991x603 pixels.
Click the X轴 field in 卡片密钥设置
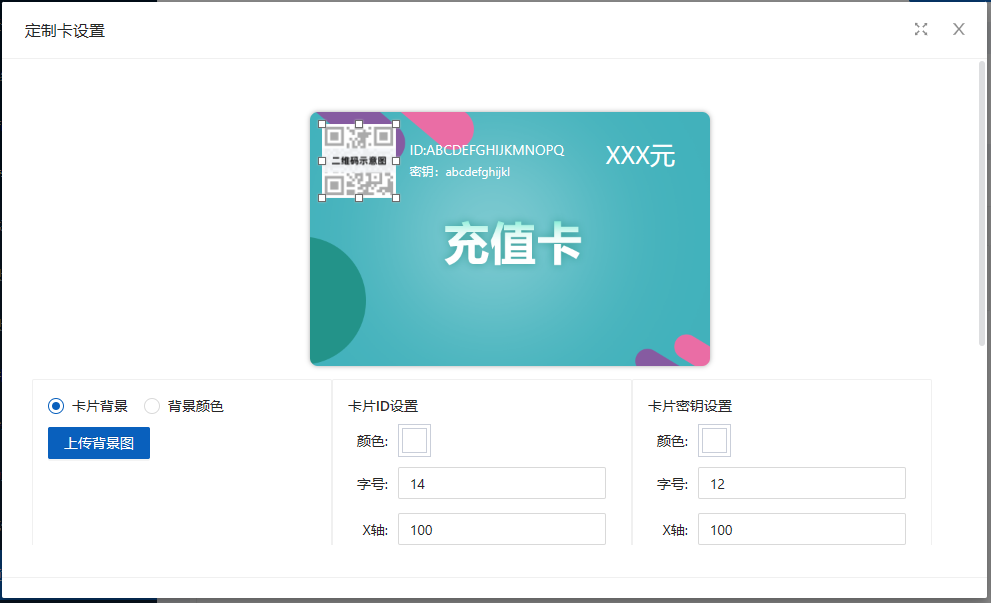coord(801,529)
